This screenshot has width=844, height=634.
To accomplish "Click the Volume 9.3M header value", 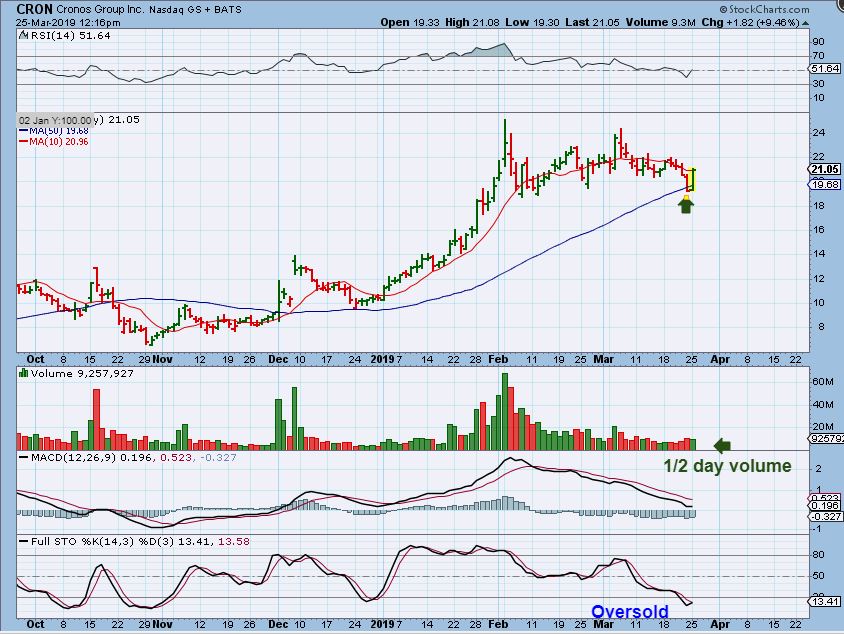I will pyautogui.click(x=661, y=23).
